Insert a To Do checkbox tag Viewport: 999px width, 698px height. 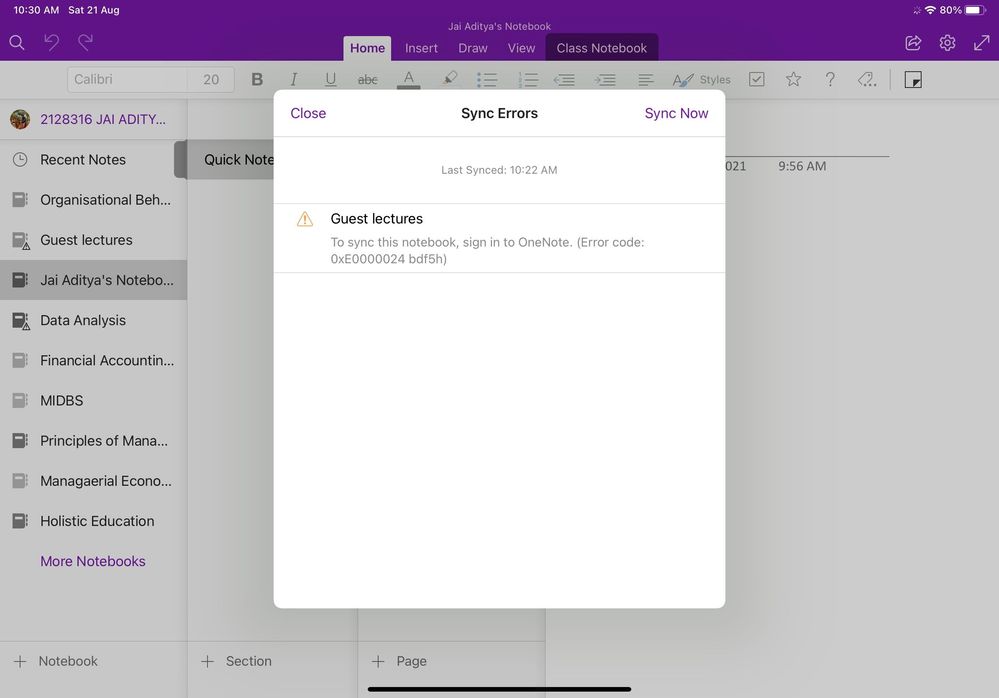(756, 80)
